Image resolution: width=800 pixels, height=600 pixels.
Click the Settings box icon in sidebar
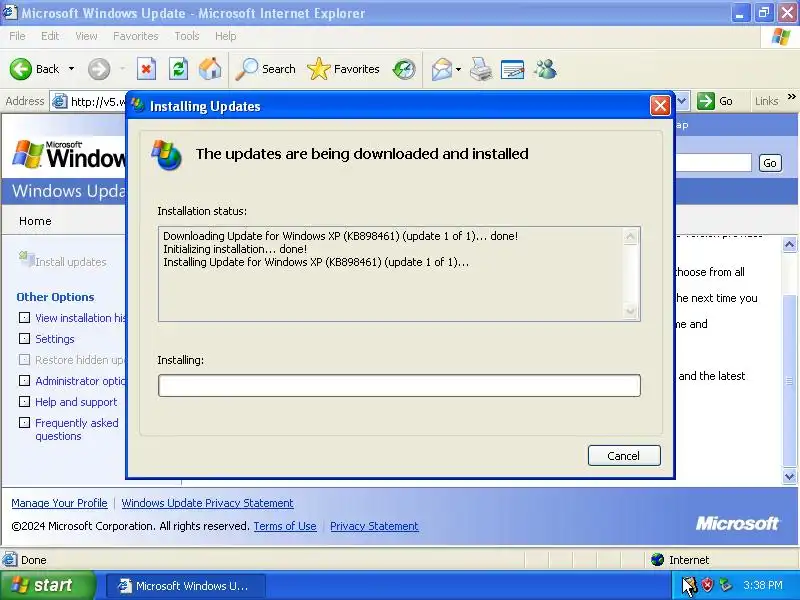pos(24,339)
